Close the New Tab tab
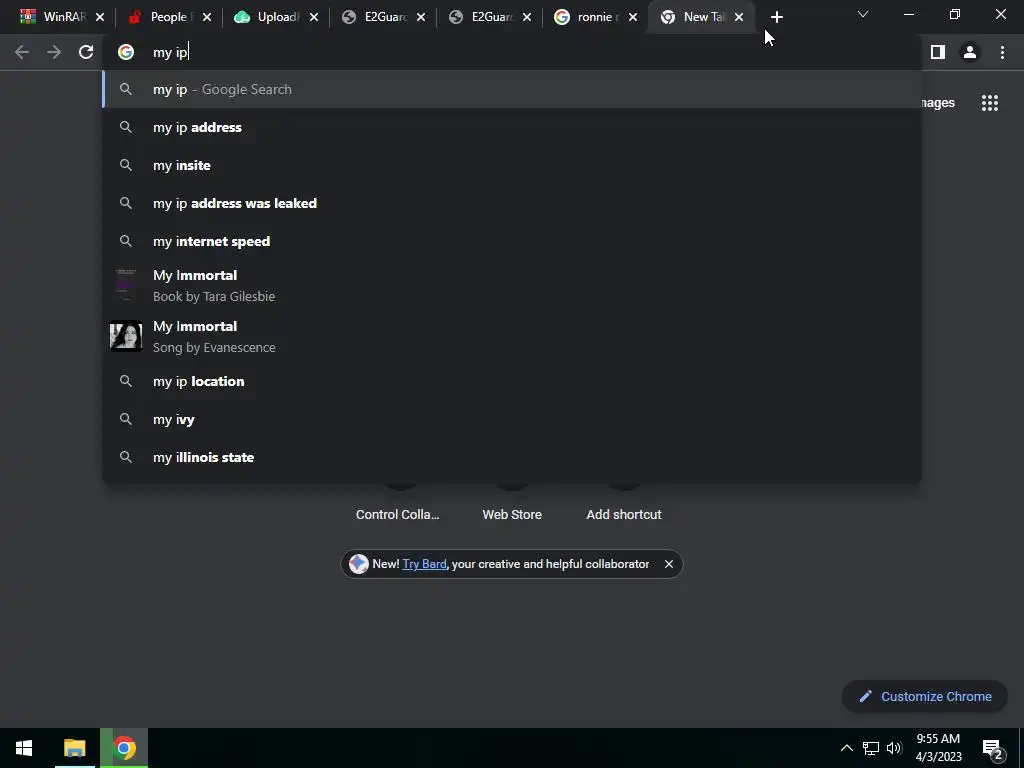Screen dimensions: 1024x768 click(x=739, y=17)
